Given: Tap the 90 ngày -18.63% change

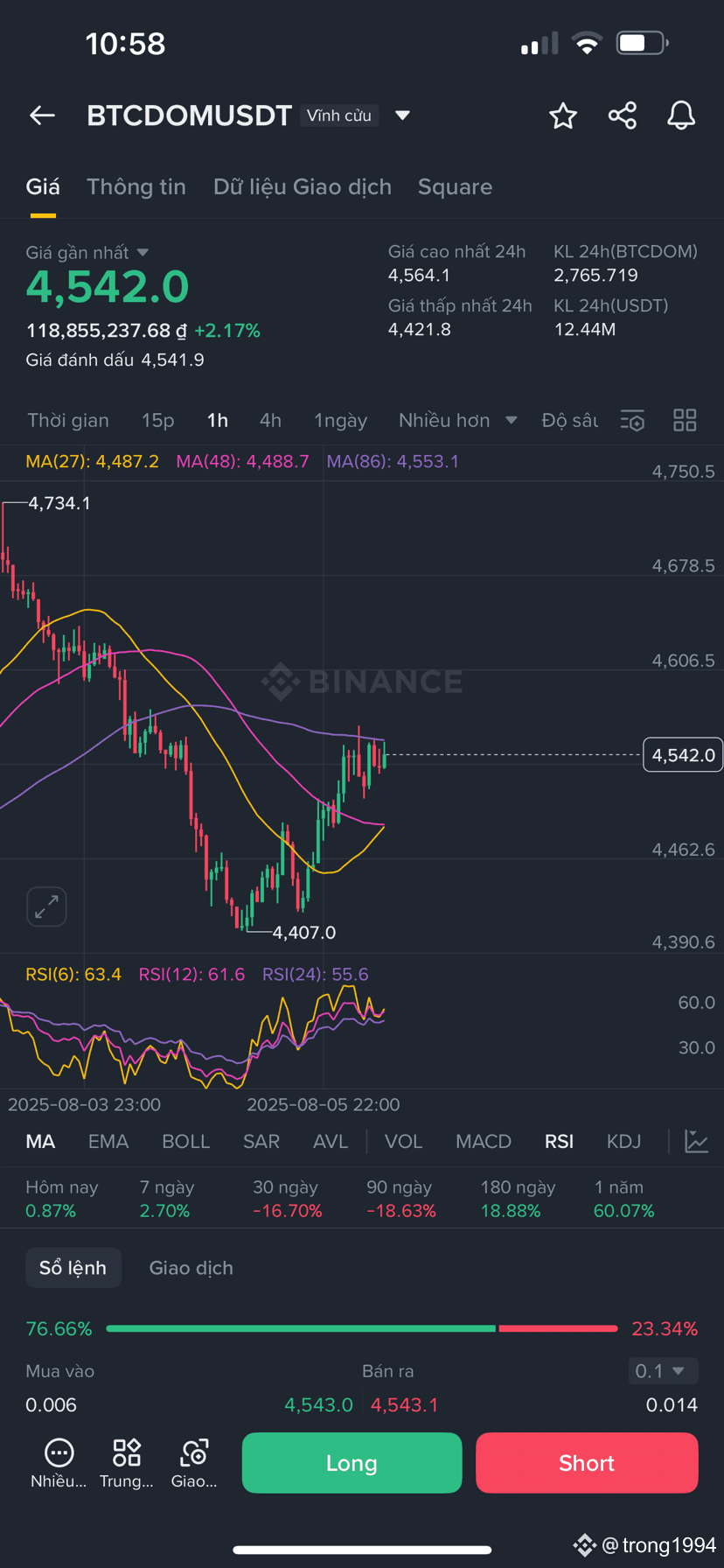Looking at the screenshot, I should (x=401, y=1199).
